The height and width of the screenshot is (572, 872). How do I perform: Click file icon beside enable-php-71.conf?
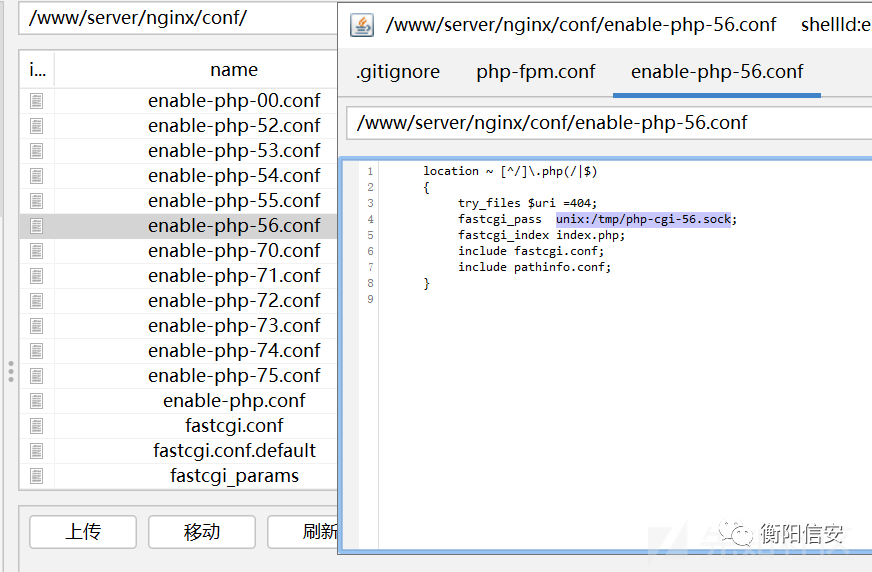(36, 276)
